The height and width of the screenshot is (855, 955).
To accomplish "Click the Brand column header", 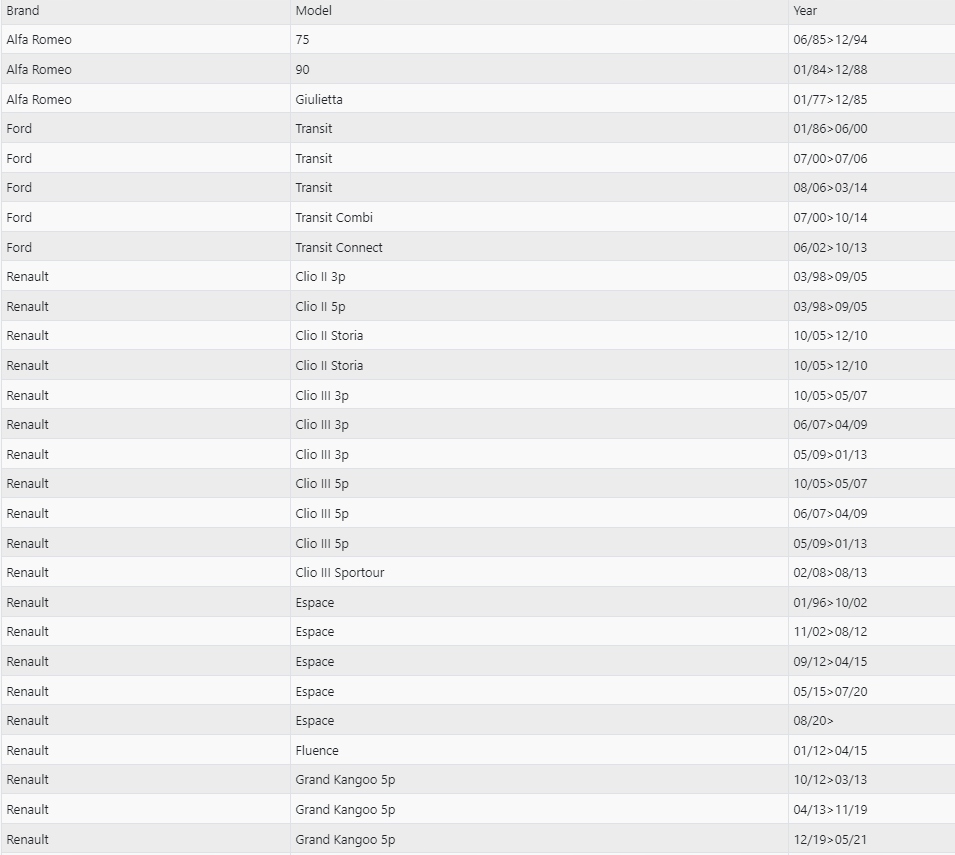I will pyautogui.click(x=23, y=11).
